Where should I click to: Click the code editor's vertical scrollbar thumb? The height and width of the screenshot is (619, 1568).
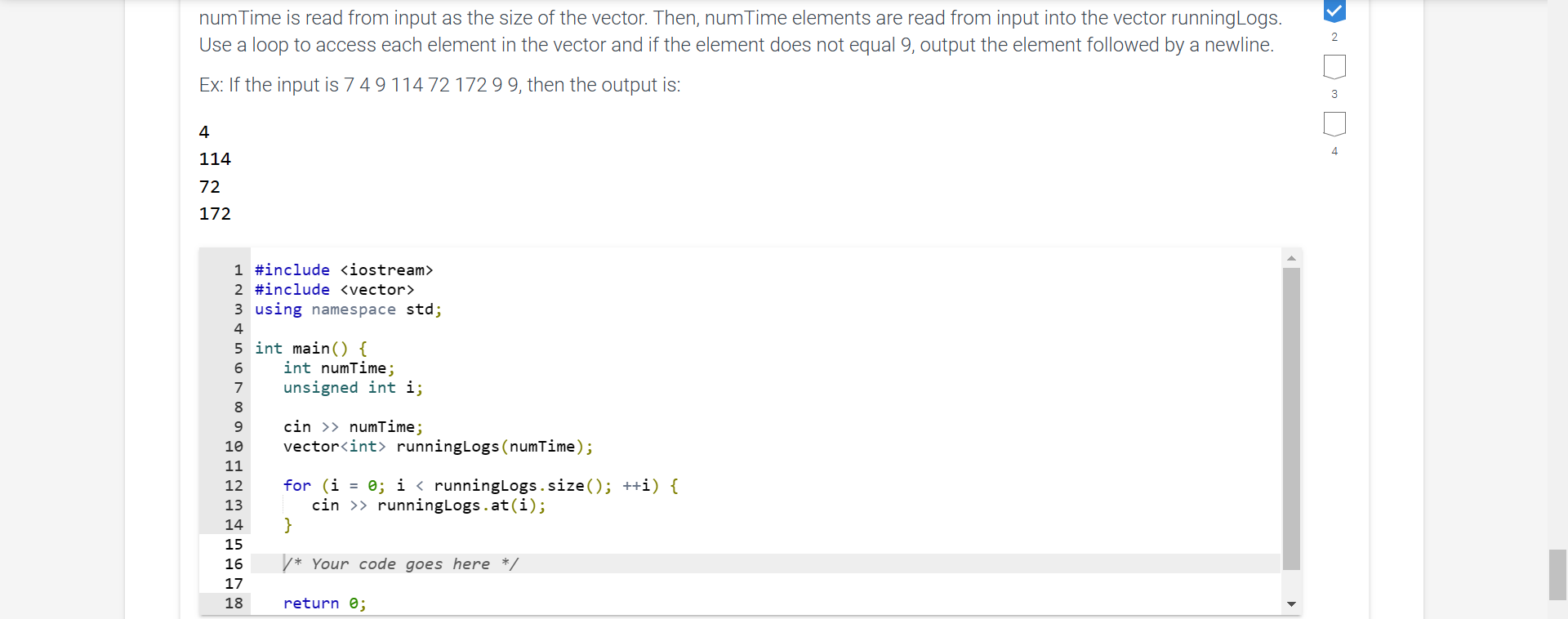[x=1291, y=419]
